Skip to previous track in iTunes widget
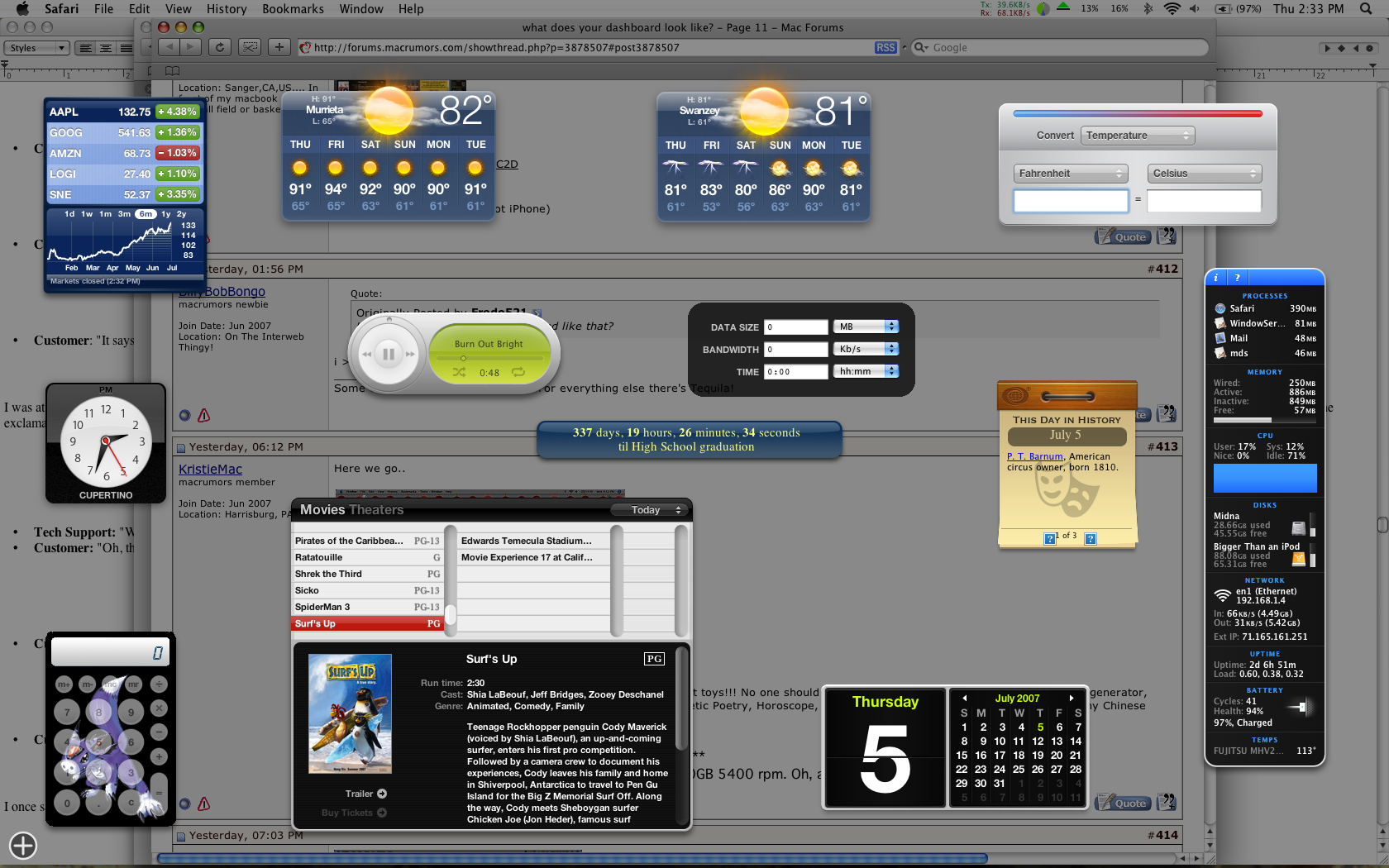Viewport: 1389px width, 868px height. (366, 354)
